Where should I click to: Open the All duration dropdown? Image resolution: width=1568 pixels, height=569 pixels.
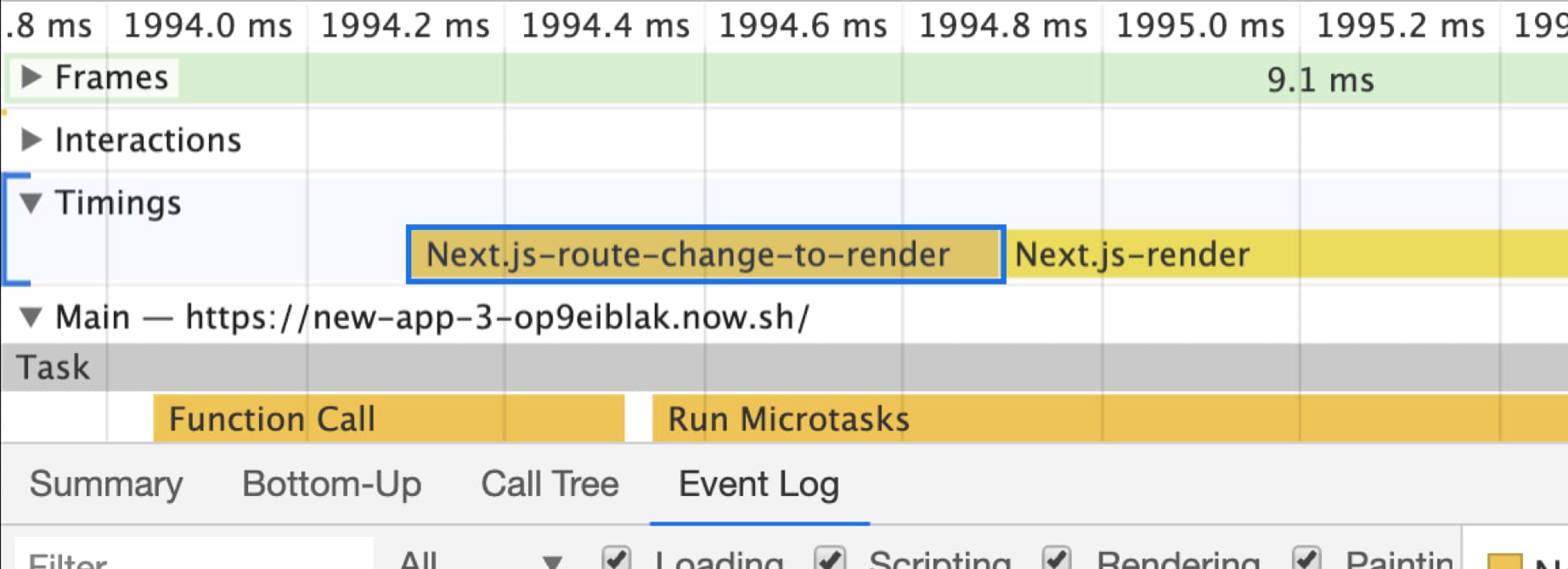click(480, 560)
